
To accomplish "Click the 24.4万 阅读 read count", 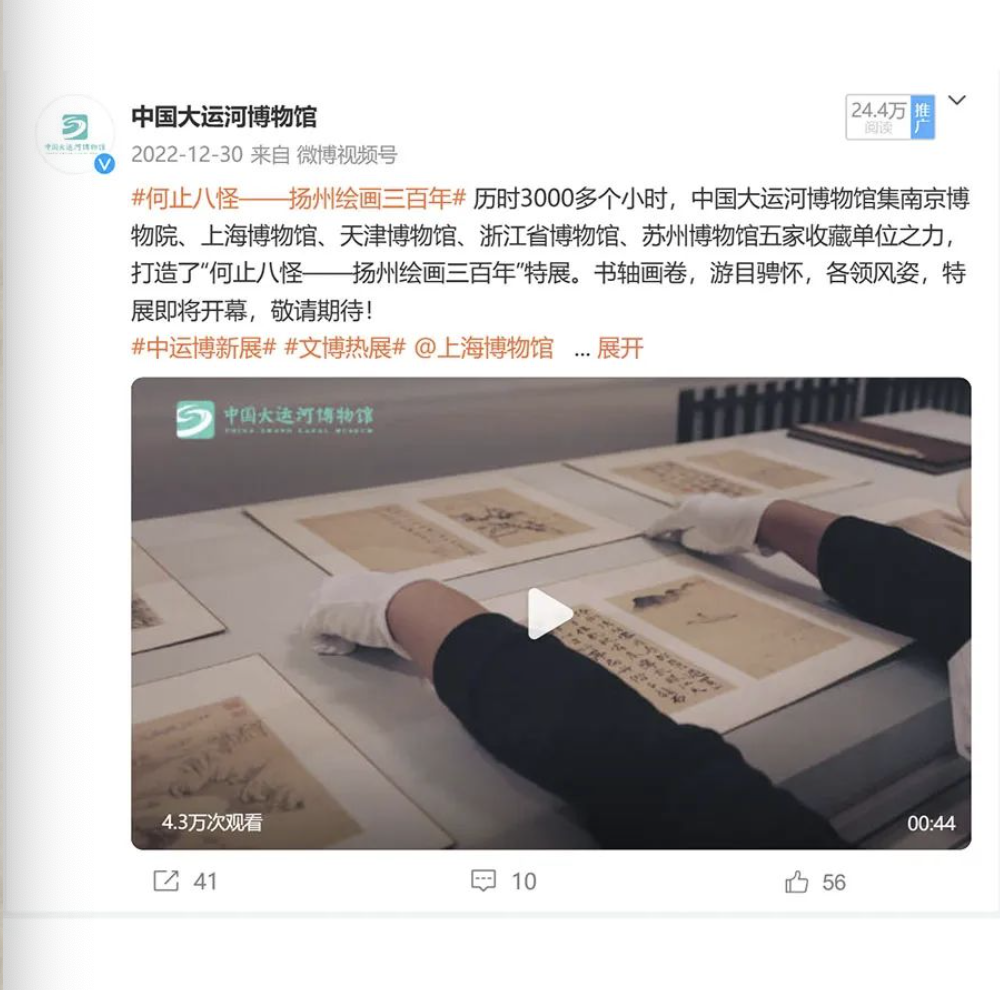I will click(x=878, y=117).
